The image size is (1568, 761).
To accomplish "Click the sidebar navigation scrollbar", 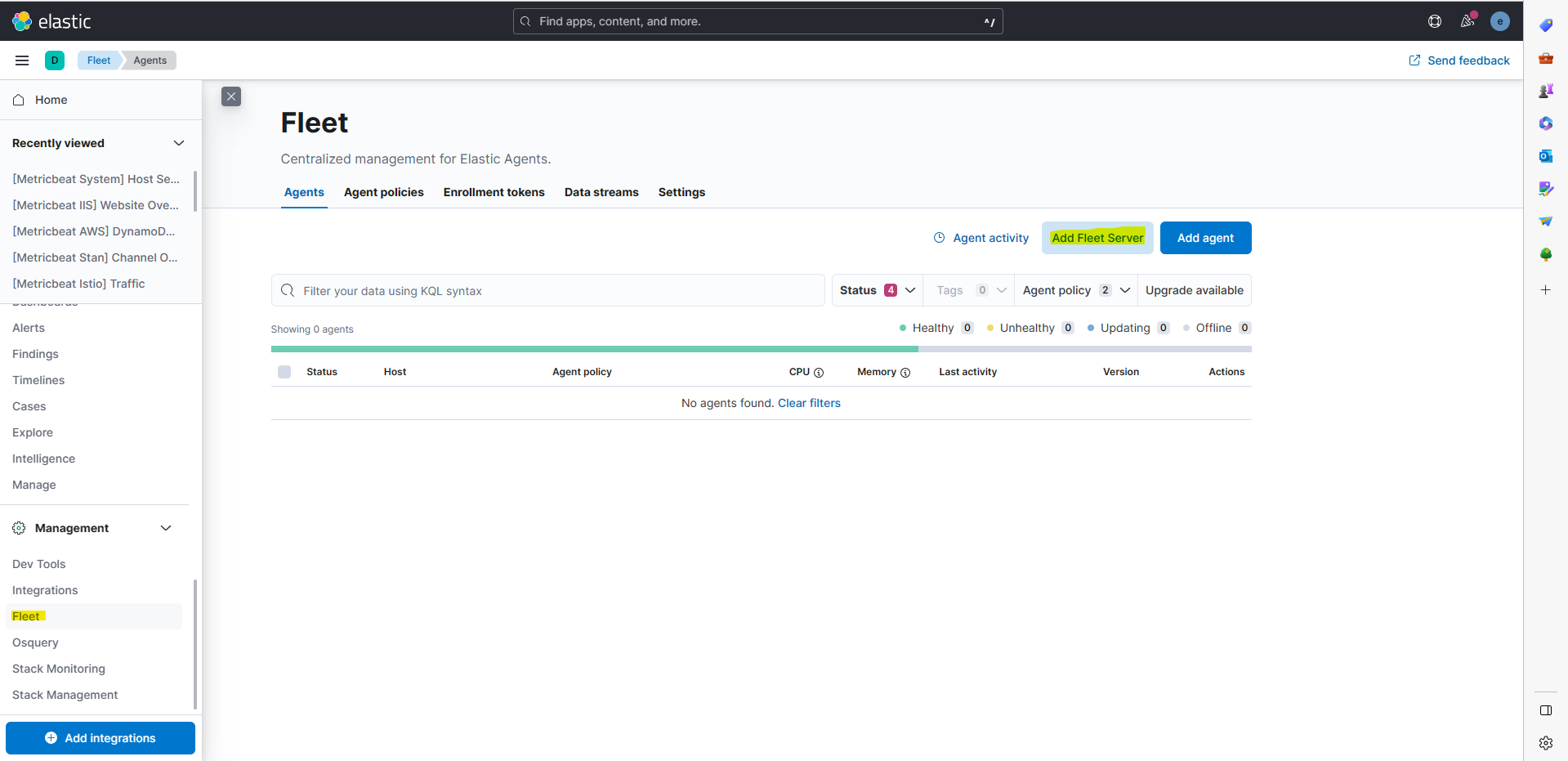I will pos(194,644).
